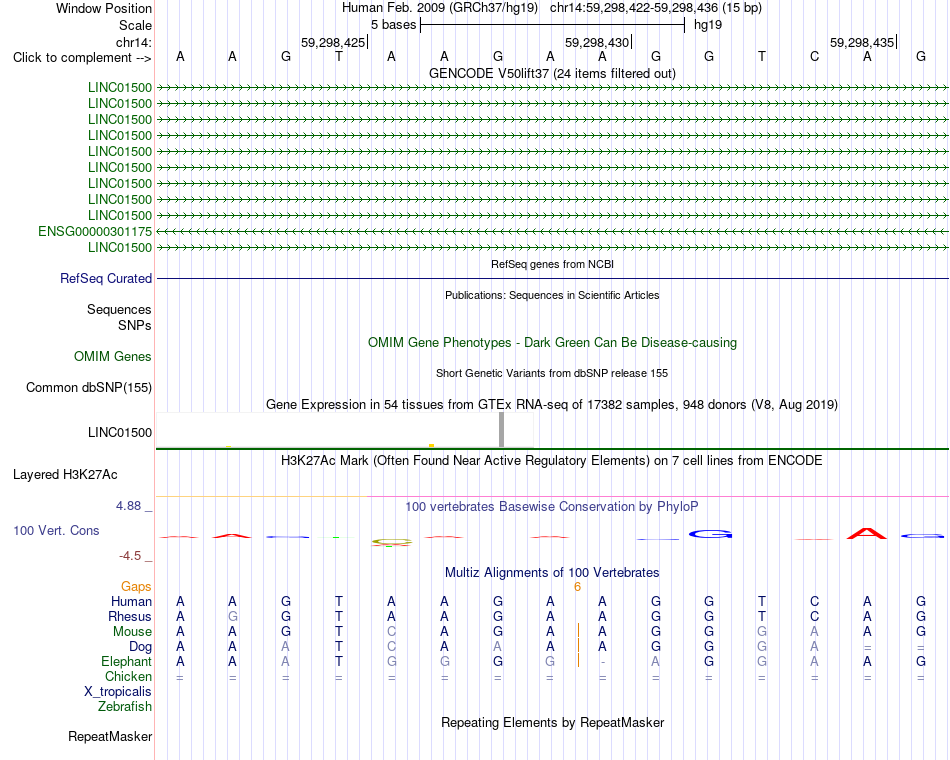Viewport: 950px width, 760px height.
Task: Click the X_tropicalis species row label
Action: (x=118, y=692)
